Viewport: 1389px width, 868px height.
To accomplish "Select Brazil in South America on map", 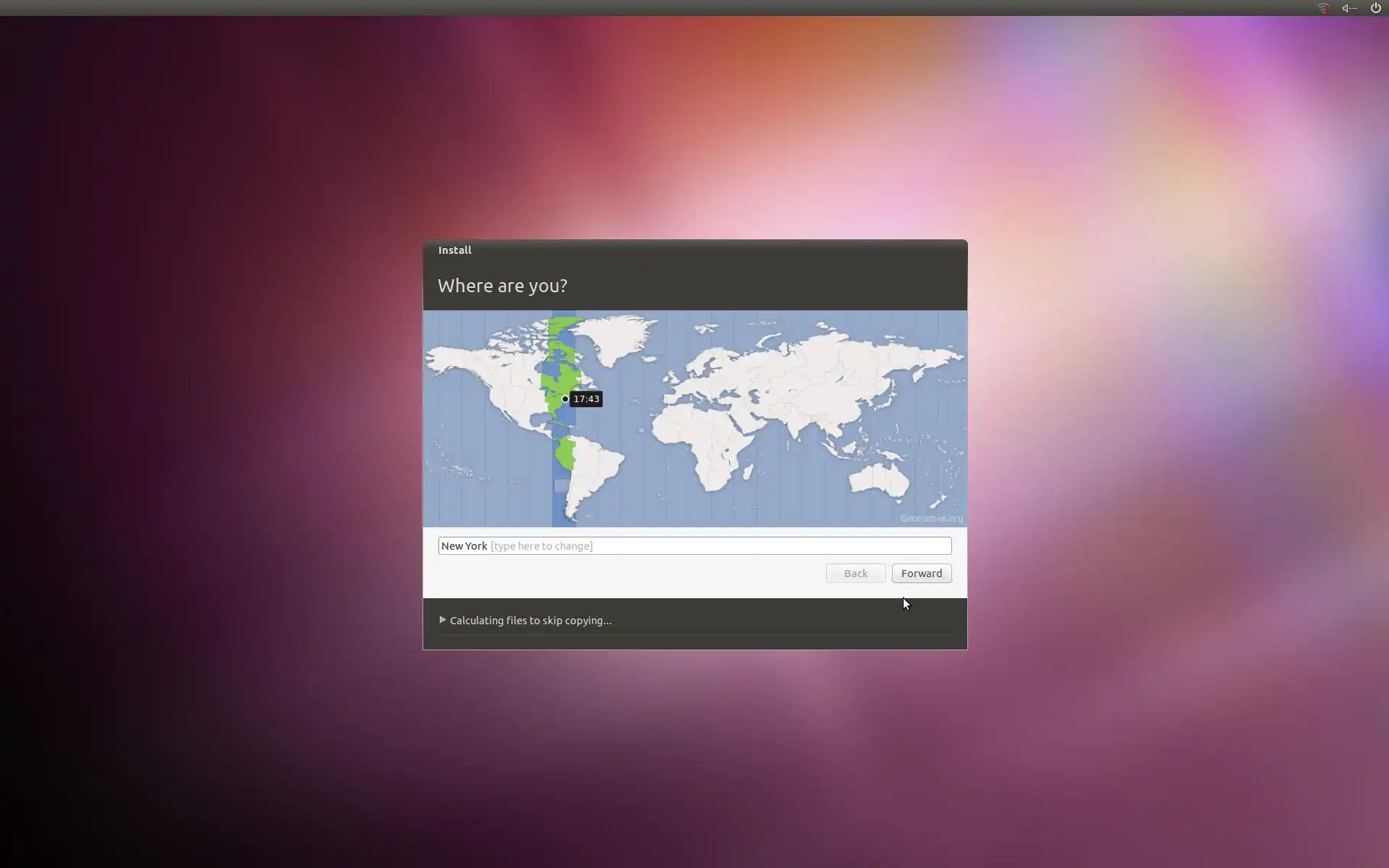I will pyautogui.click(x=600, y=463).
